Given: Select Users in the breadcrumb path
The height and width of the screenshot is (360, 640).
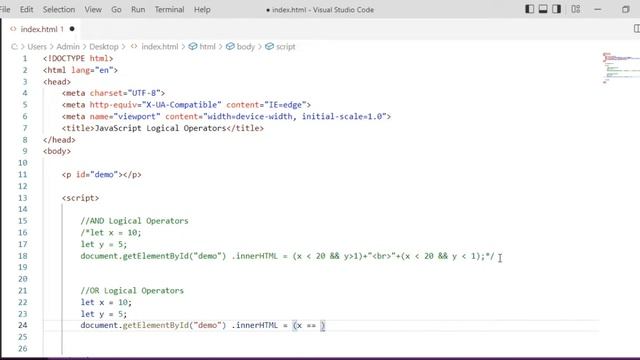Looking at the screenshot, I should [x=37, y=47].
